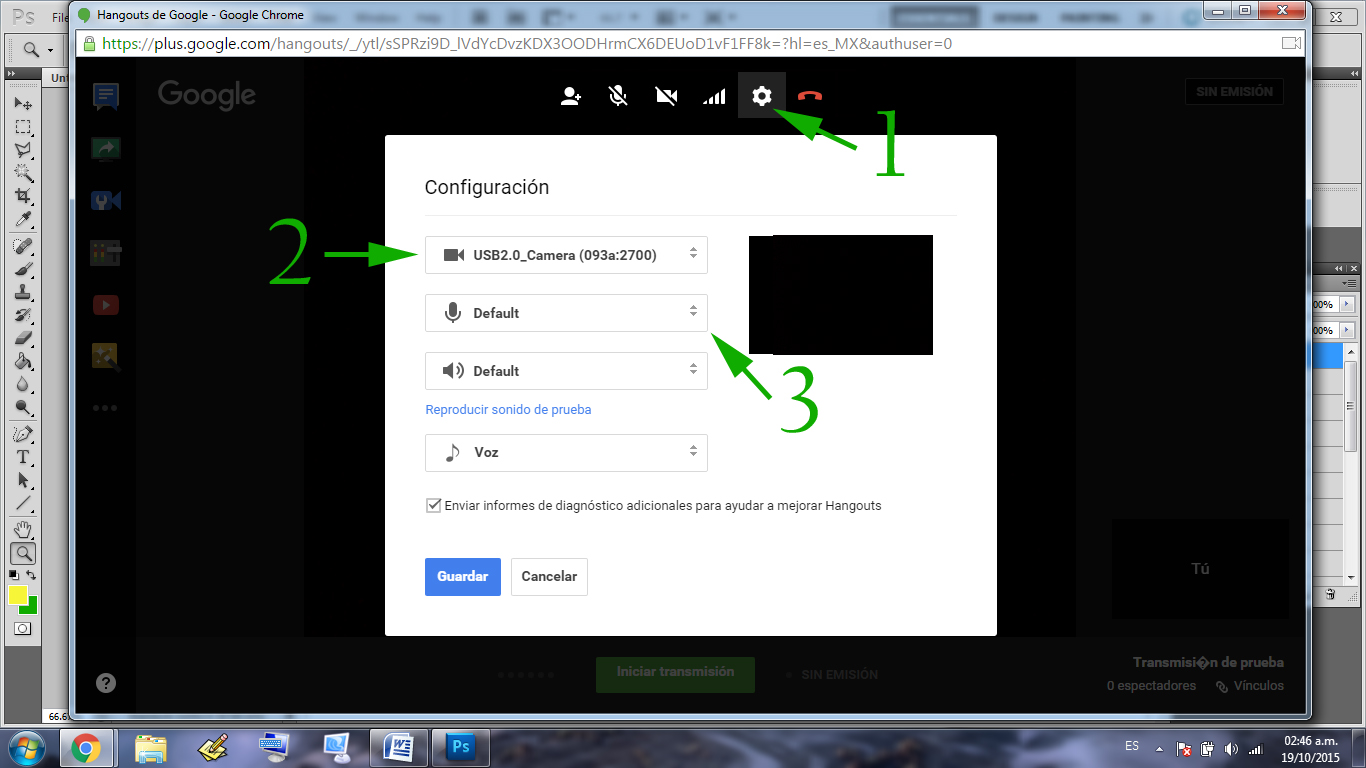The image size is (1366, 768).
Task: Select the Path Selection tool in Photoshop
Action: point(23,481)
